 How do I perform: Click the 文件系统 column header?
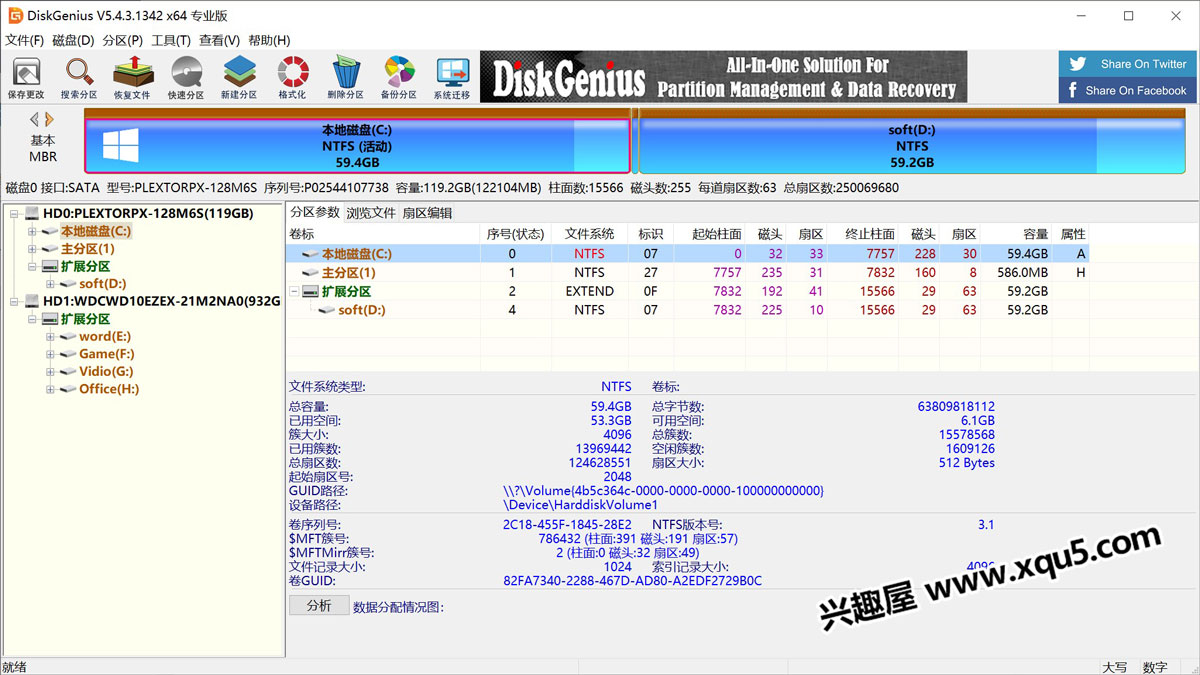(x=589, y=234)
